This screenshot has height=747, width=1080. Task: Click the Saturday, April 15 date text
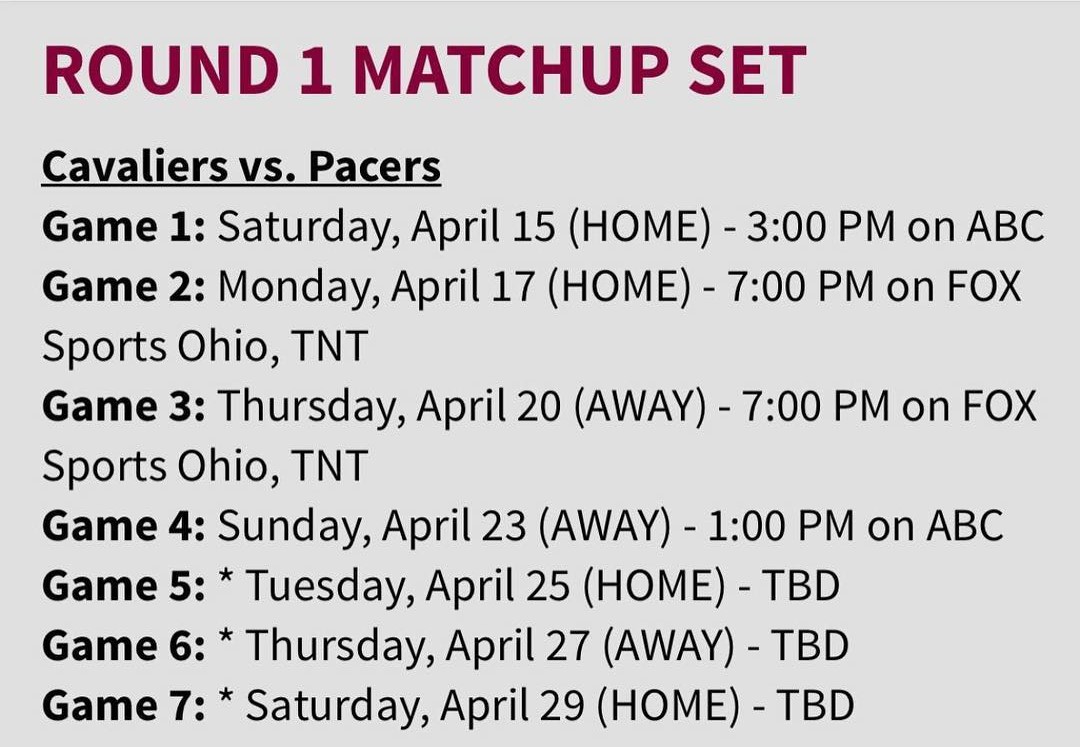click(386, 228)
